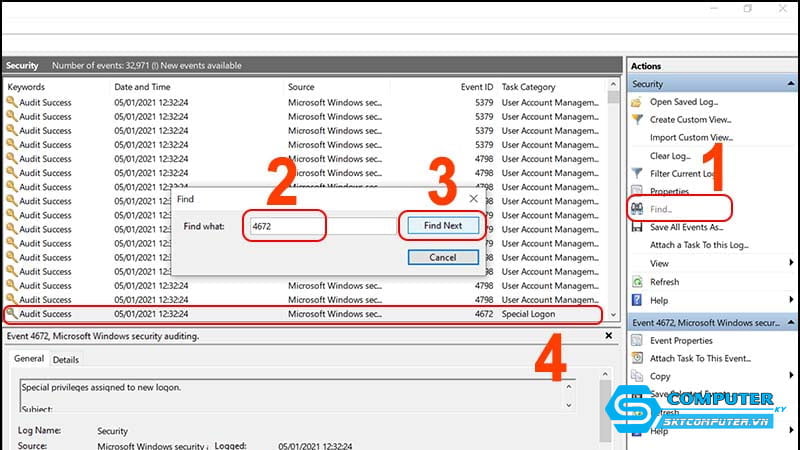Click the green Refresh icon in Security actions
The width and height of the screenshot is (800, 450).
click(x=638, y=282)
